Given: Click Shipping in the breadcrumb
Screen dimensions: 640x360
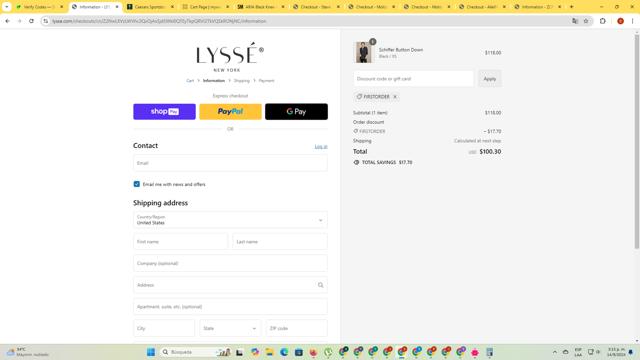Looking at the screenshot, I should point(242,81).
